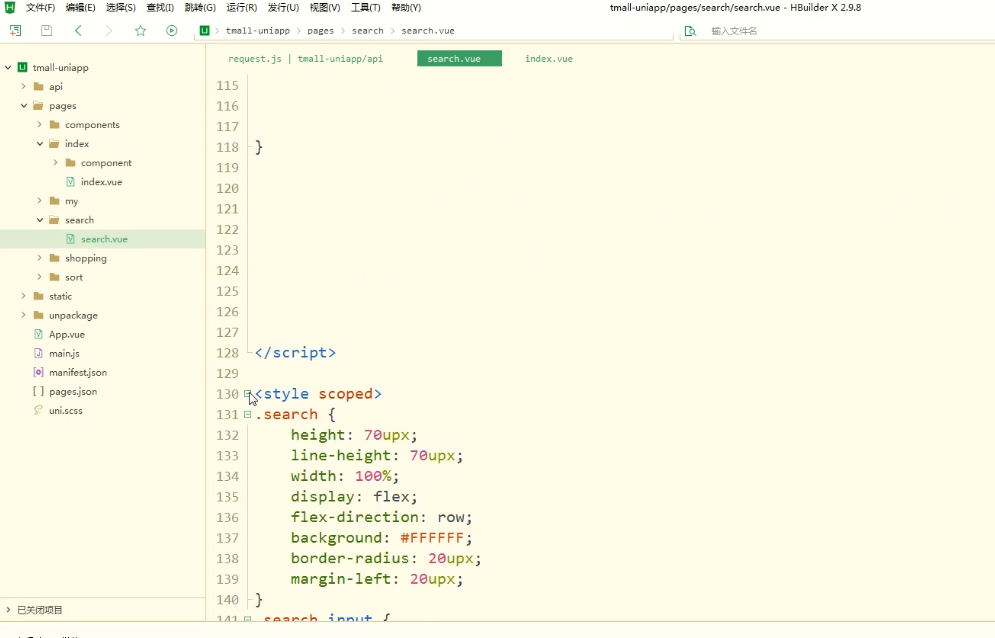Screen dimensions: 995x638
Task: Click pages in the breadcrumb path
Action: [320, 30]
